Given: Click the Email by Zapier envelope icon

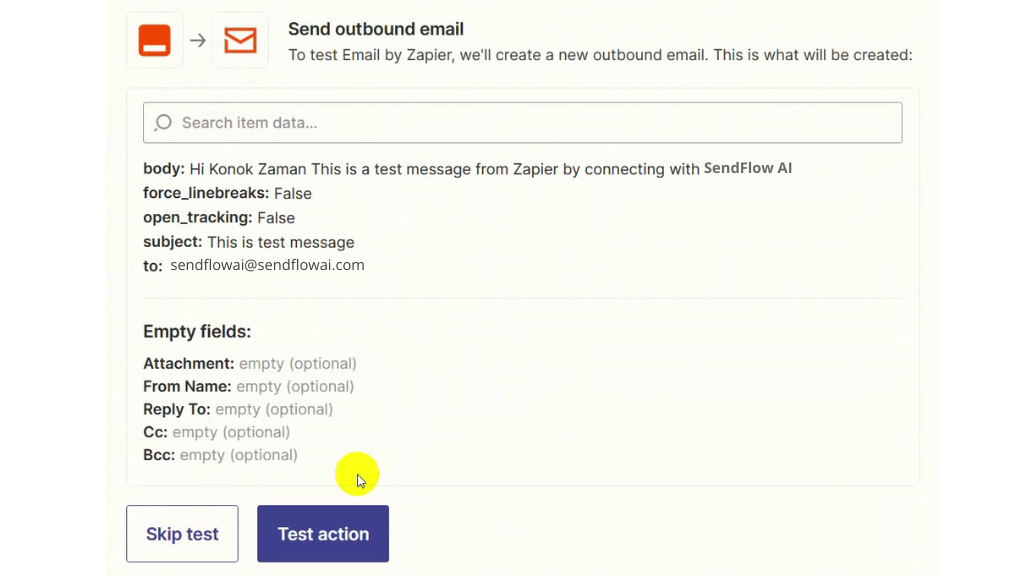Looking at the screenshot, I should [x=240, y=40].
